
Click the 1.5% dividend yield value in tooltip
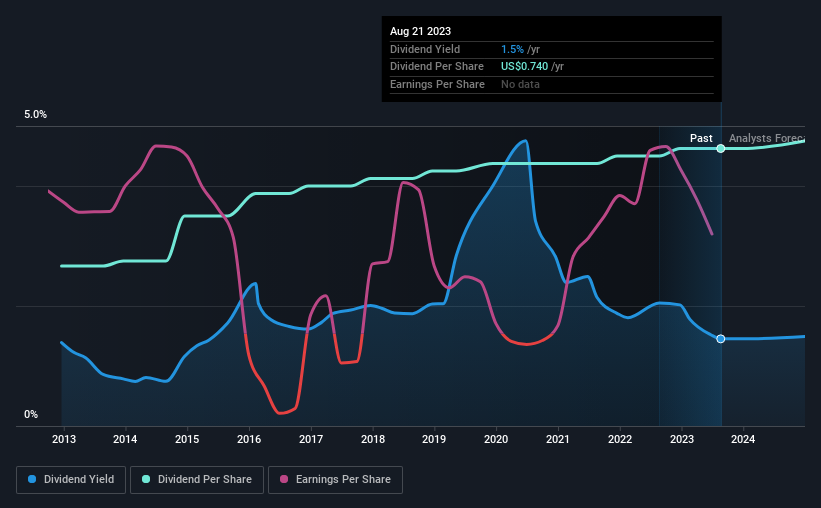pyautogui.click(x=512, y=49)
